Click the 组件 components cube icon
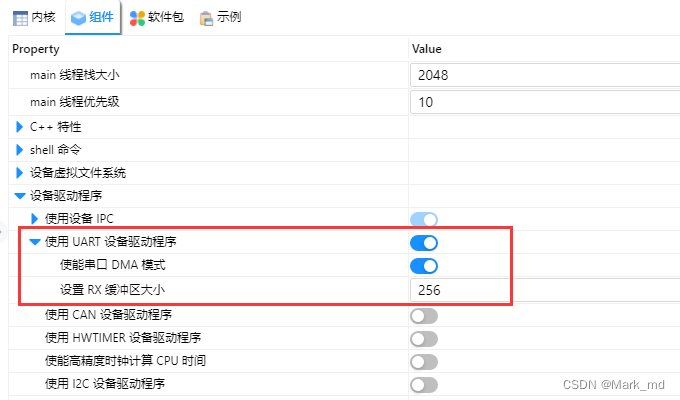The height and width of the screenshot is (400, 680). (78, 17)
